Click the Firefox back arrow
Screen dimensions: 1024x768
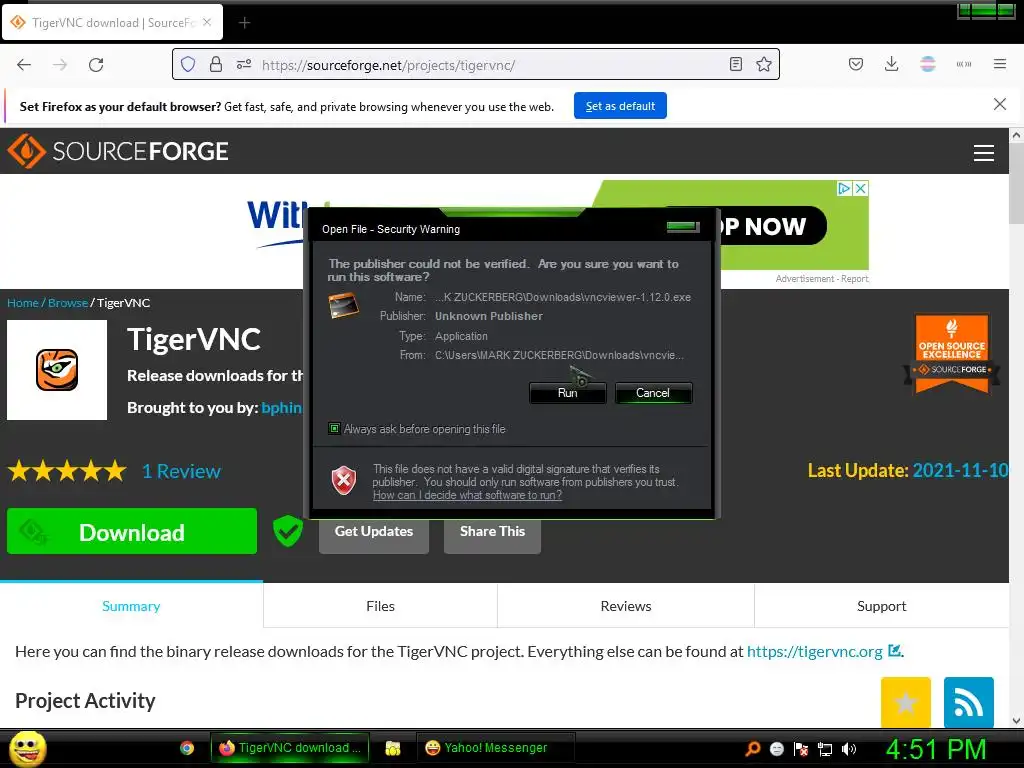24,65
